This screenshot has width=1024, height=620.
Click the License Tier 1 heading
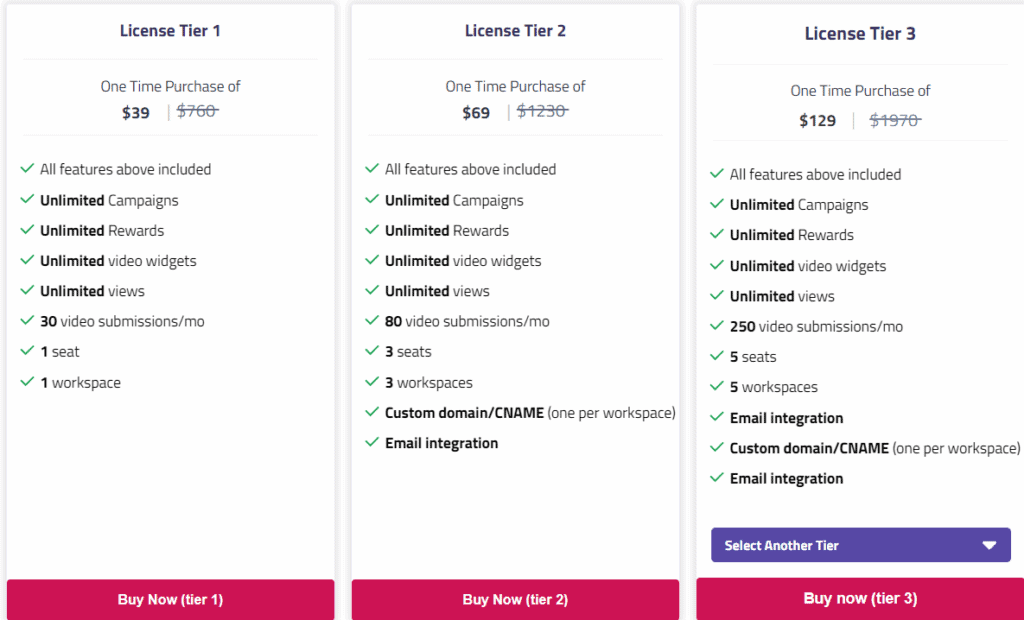point(170,31)
